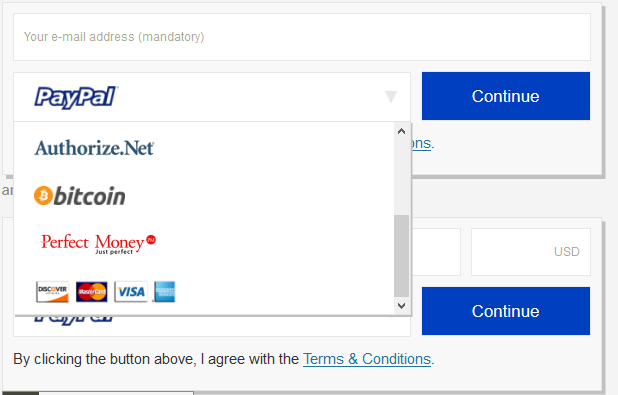
Task: Click scrollbar up arrow in payment list
Action: (402, 131)
